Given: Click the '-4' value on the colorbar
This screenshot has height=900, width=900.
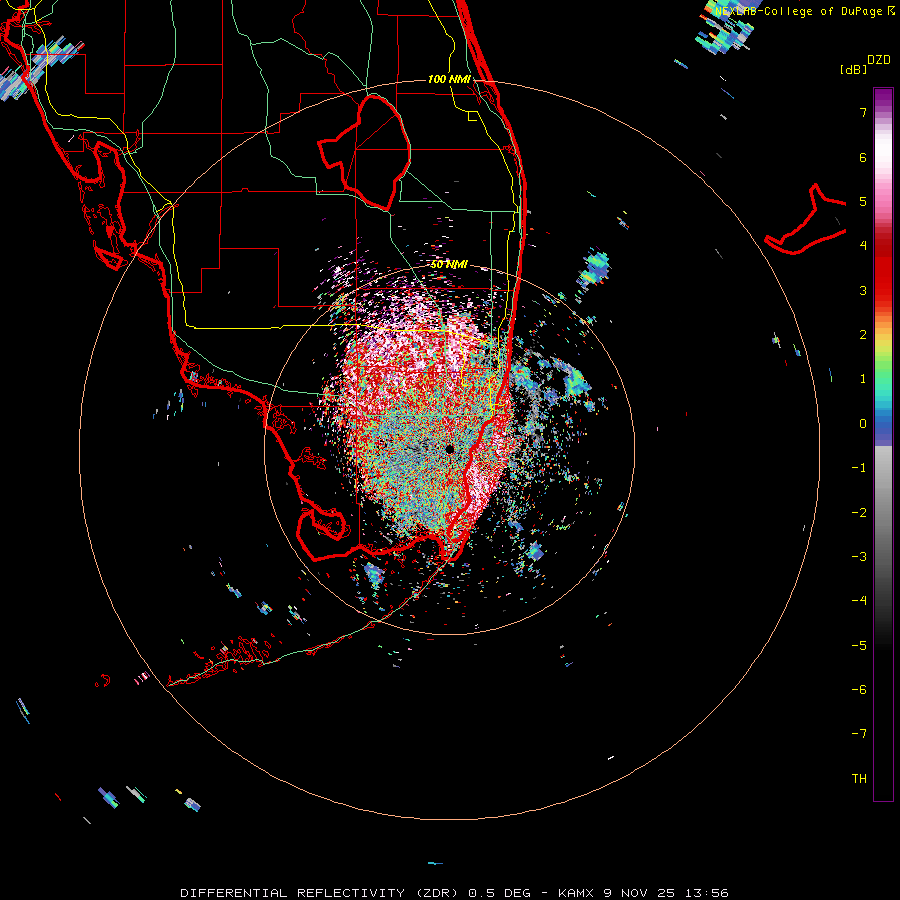Looking at the screenshot, I should coord(859,601).
